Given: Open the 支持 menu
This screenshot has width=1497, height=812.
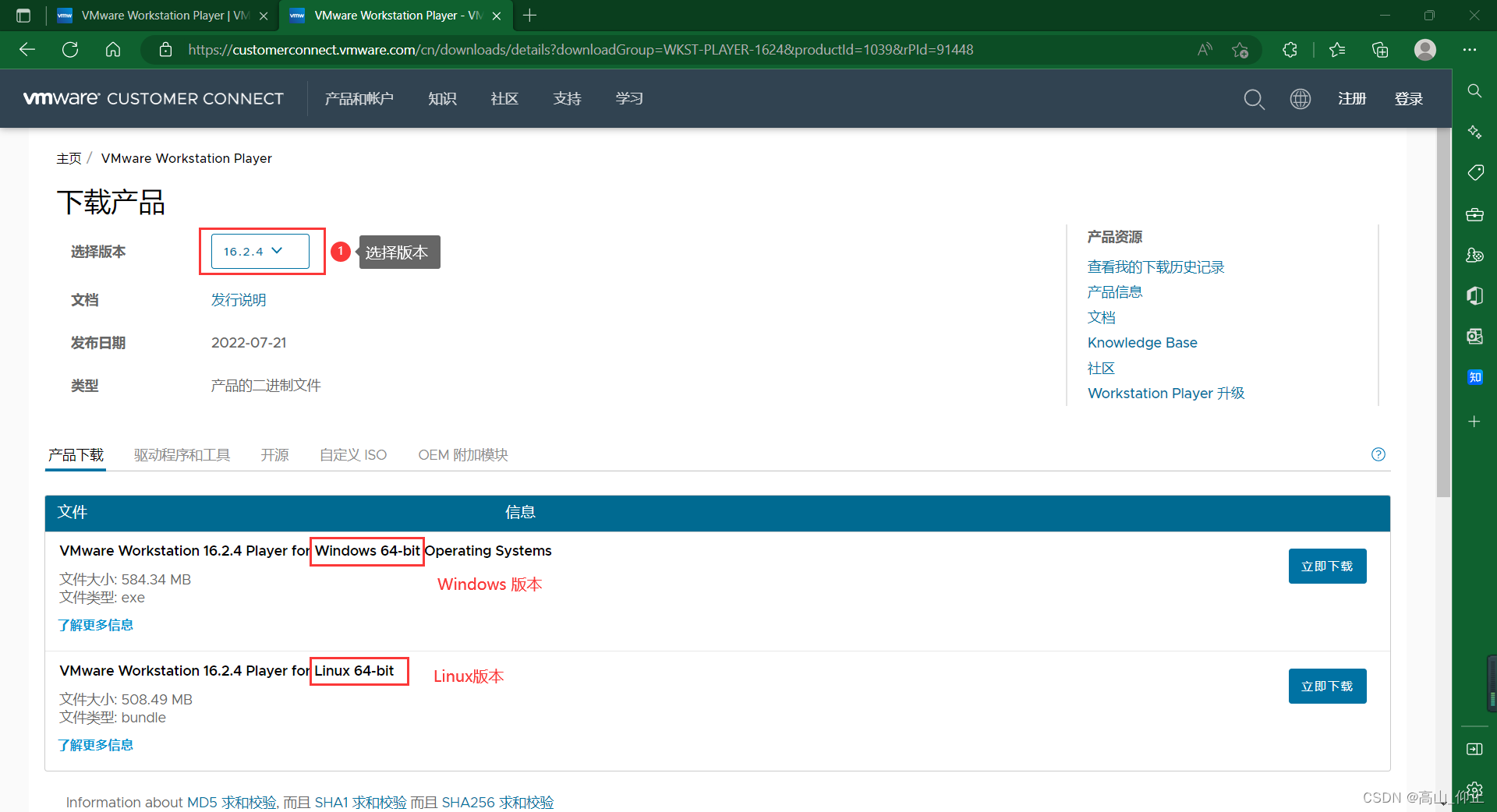Looking at the screenshot, I should [567, 99].
